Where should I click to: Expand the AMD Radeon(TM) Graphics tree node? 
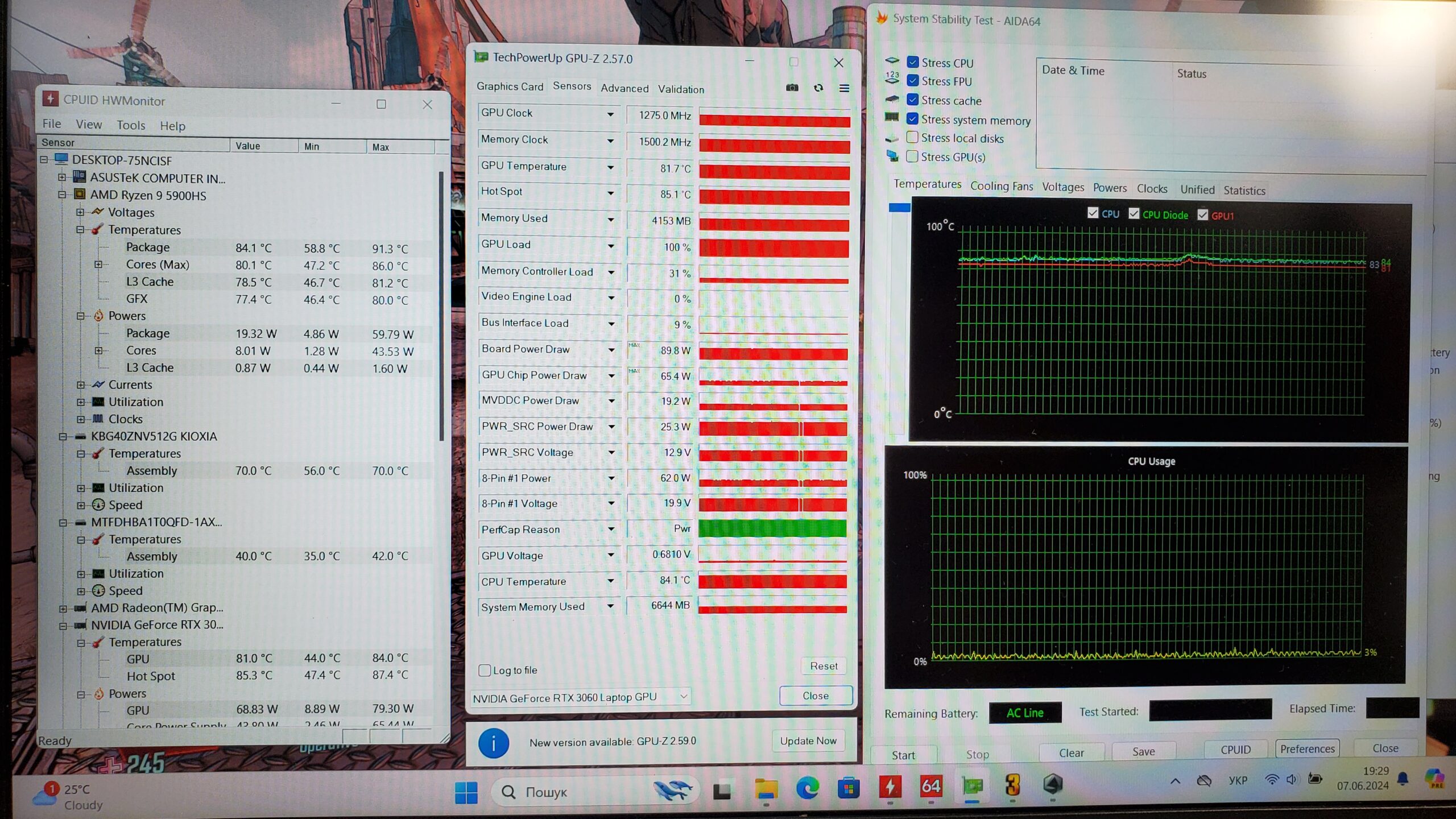point(63,609)
